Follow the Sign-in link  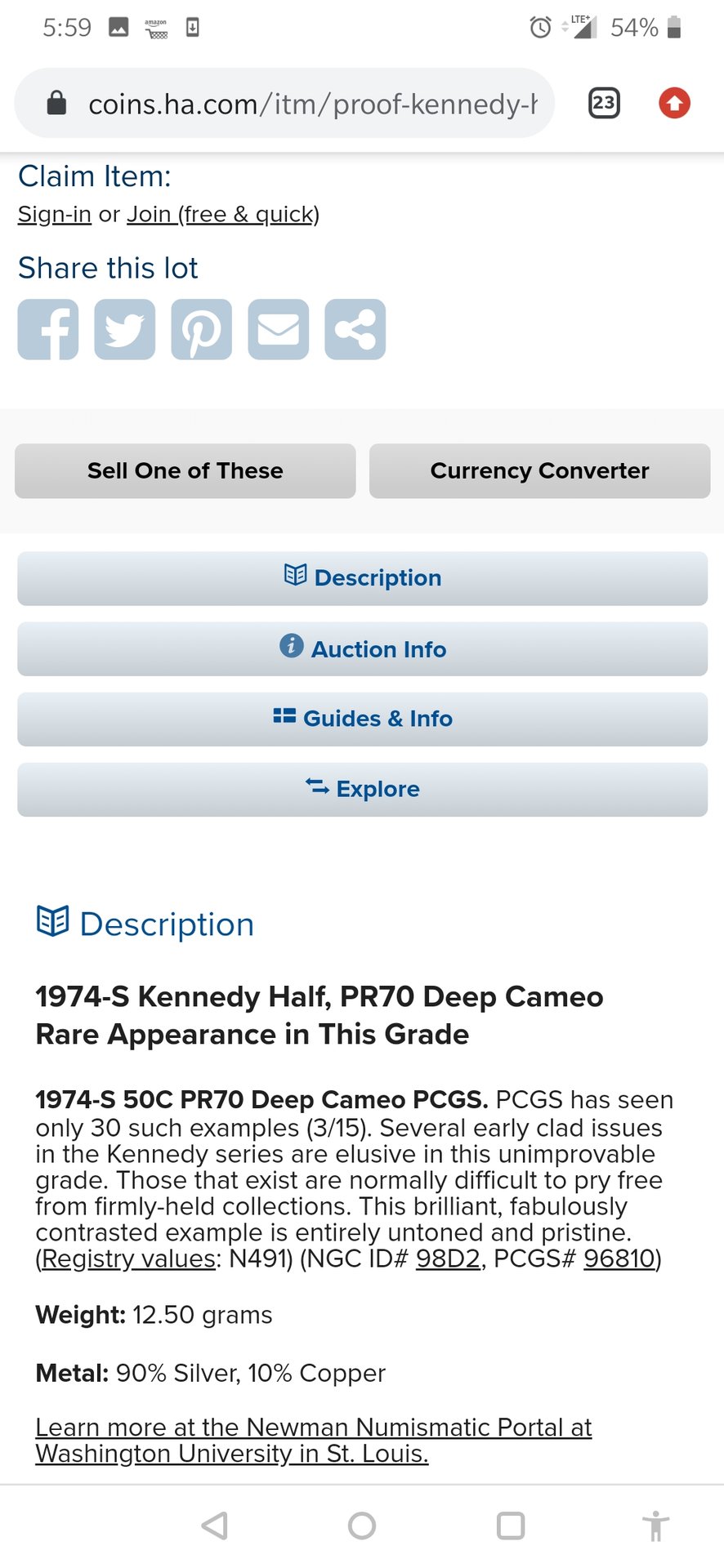55,215
